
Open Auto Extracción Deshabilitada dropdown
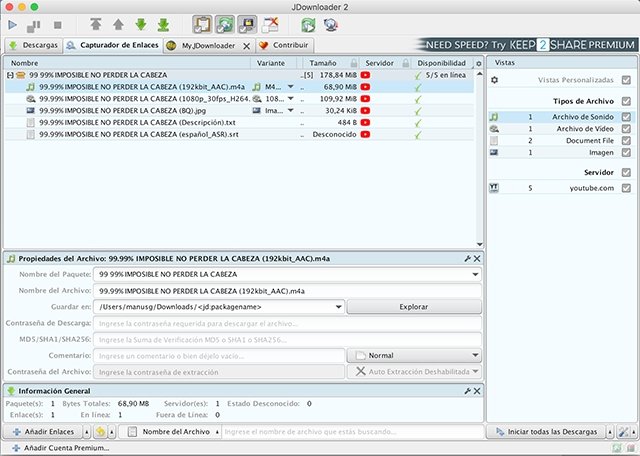point(414,372)
